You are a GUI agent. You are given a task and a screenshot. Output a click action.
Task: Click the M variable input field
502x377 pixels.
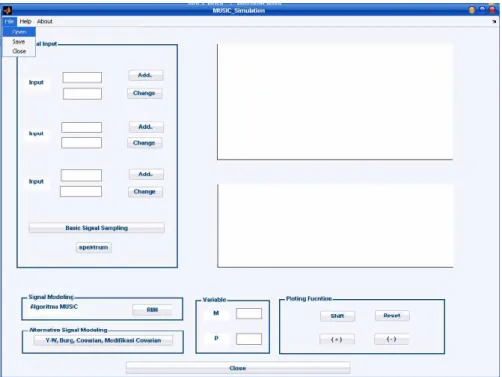249,313
